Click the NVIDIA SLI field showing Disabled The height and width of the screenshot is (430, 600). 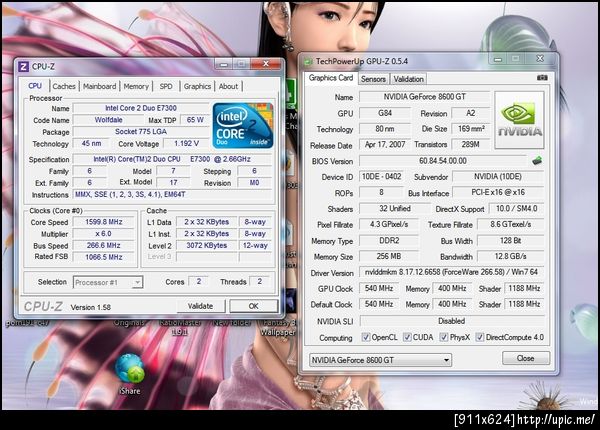click(x=452, y=321)
